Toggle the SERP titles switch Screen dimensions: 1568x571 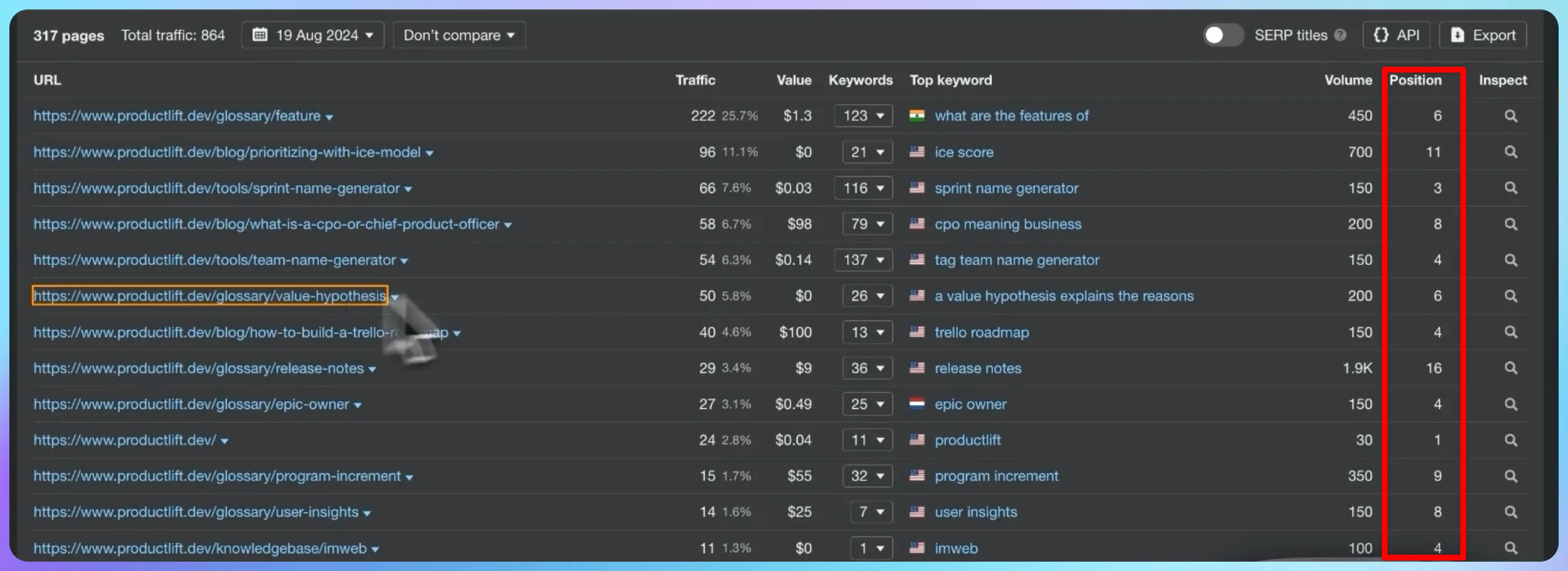click(x=1223, y=35)
